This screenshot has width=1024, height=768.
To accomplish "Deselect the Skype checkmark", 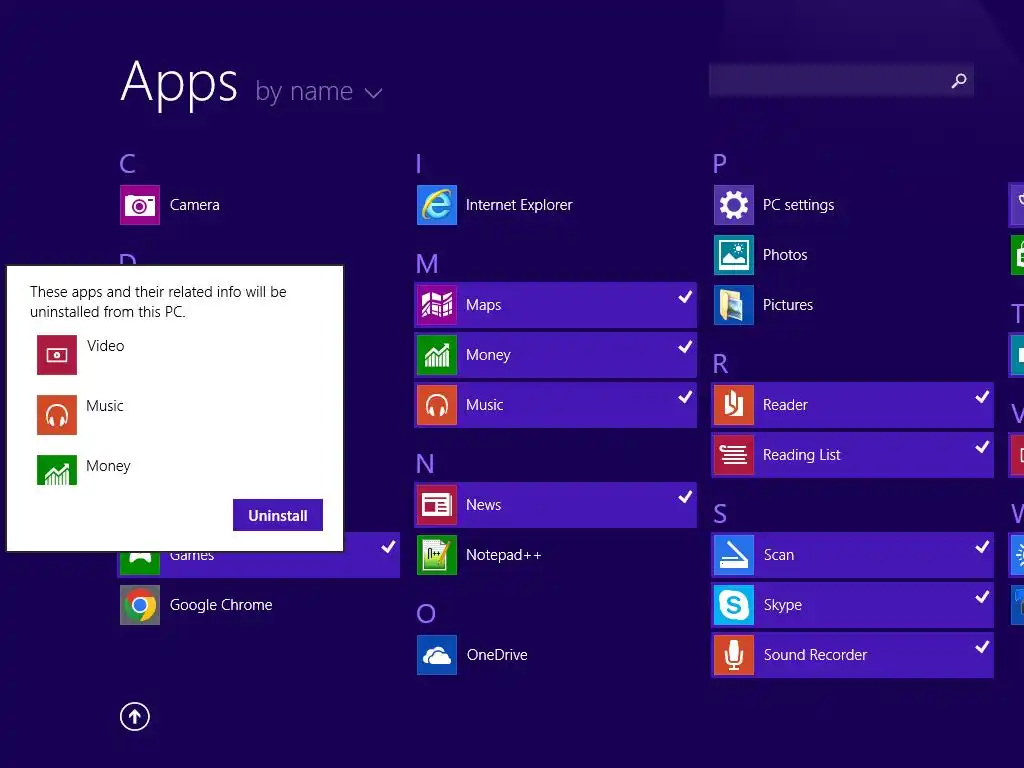I will click(982, 597).
